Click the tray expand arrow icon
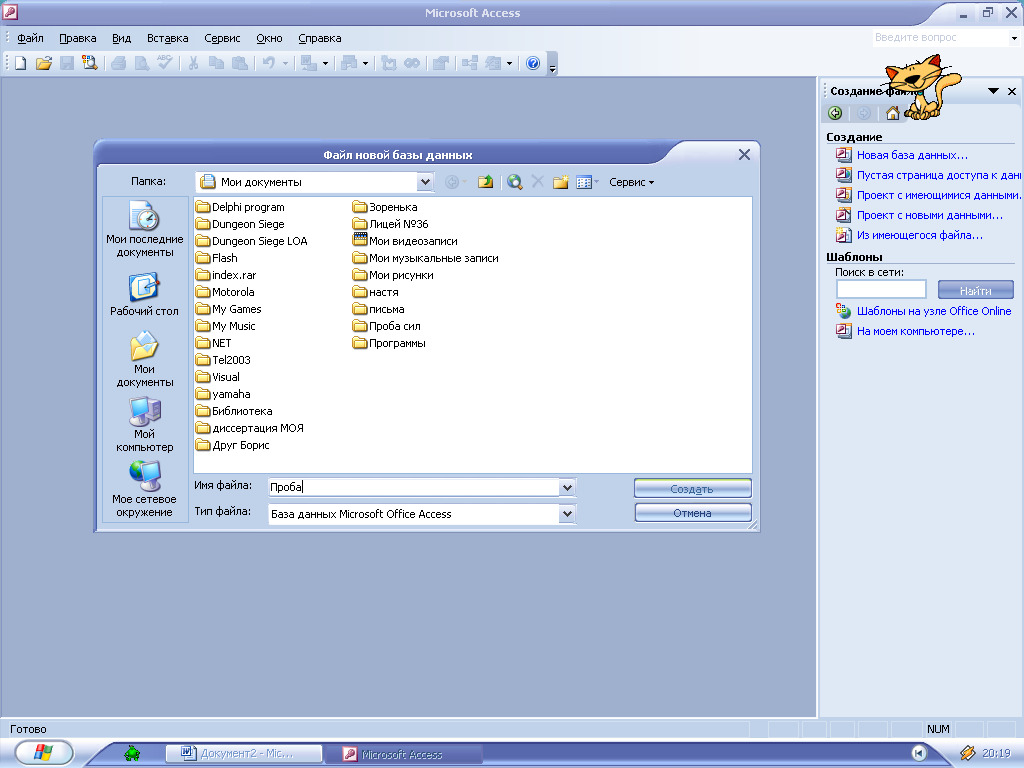The width and height of the screenshot is (1024, 768). 918,754
